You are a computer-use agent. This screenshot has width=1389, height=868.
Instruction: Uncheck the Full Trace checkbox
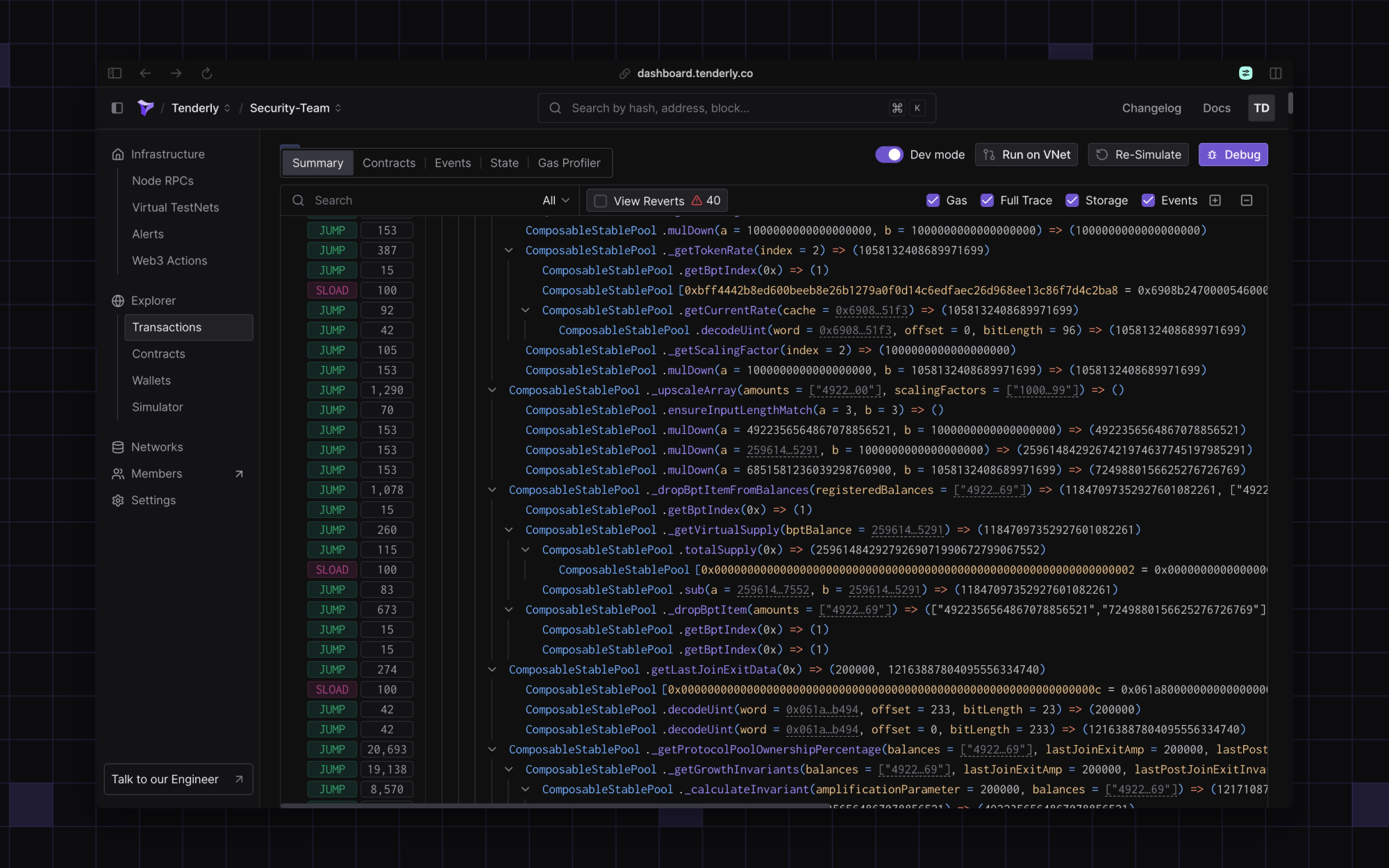pos(988,200)
